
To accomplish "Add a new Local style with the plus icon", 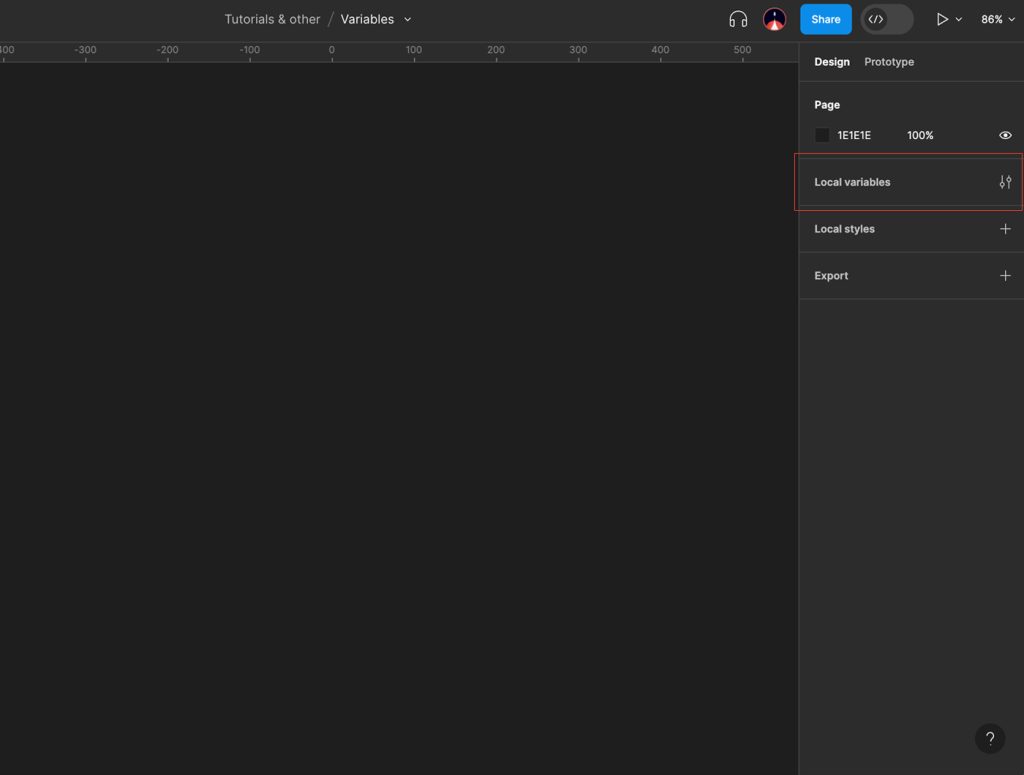I will tap(1006, 229).
